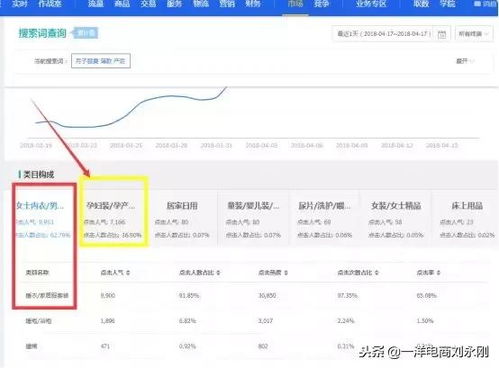Click the 471 点击人气 value

click(x=105, y=346)
